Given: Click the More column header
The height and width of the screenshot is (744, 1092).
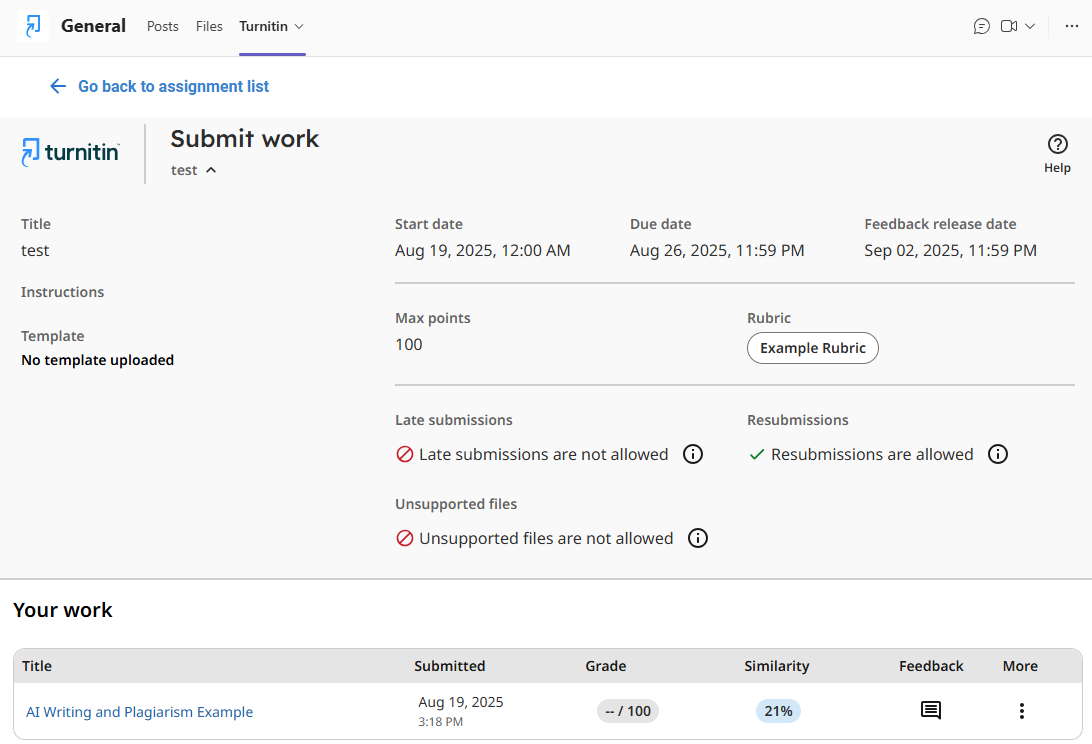Looking at the screenshot, I should click(1020, 666).
